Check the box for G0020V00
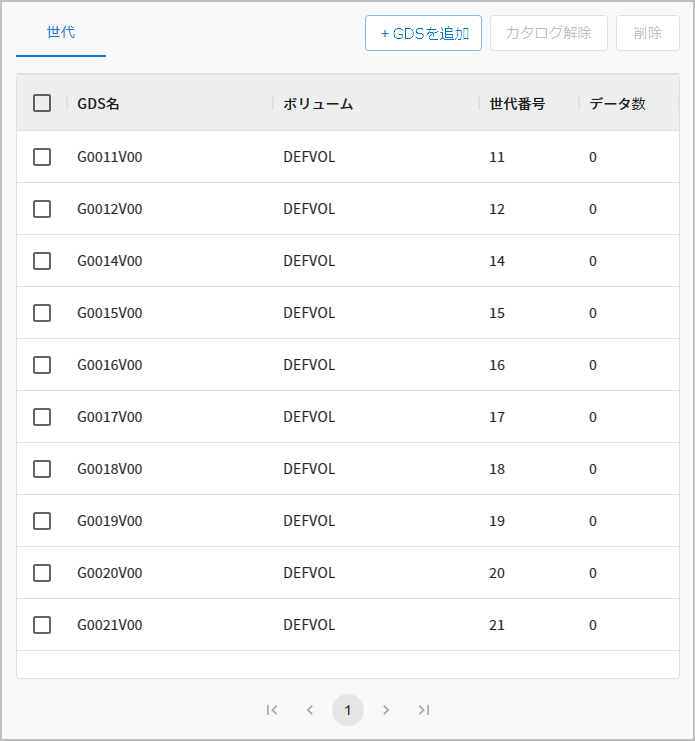Image resolution: width=695 pixels, height=741 pixels. (x=42, y=573)
